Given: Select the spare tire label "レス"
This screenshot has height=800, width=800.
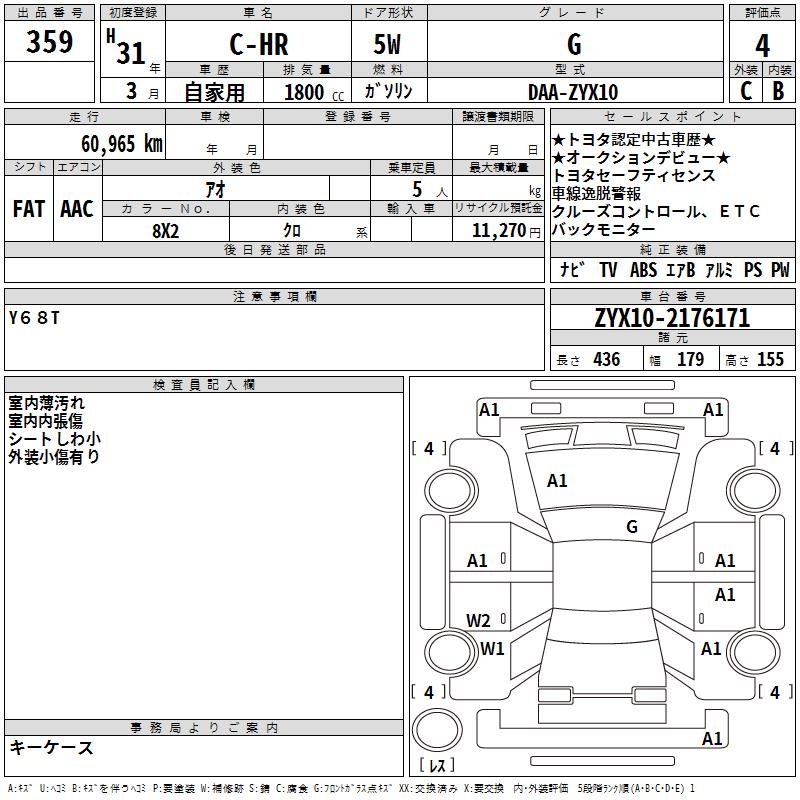Looking at the screenshot, I should click(x=437, y=764).
